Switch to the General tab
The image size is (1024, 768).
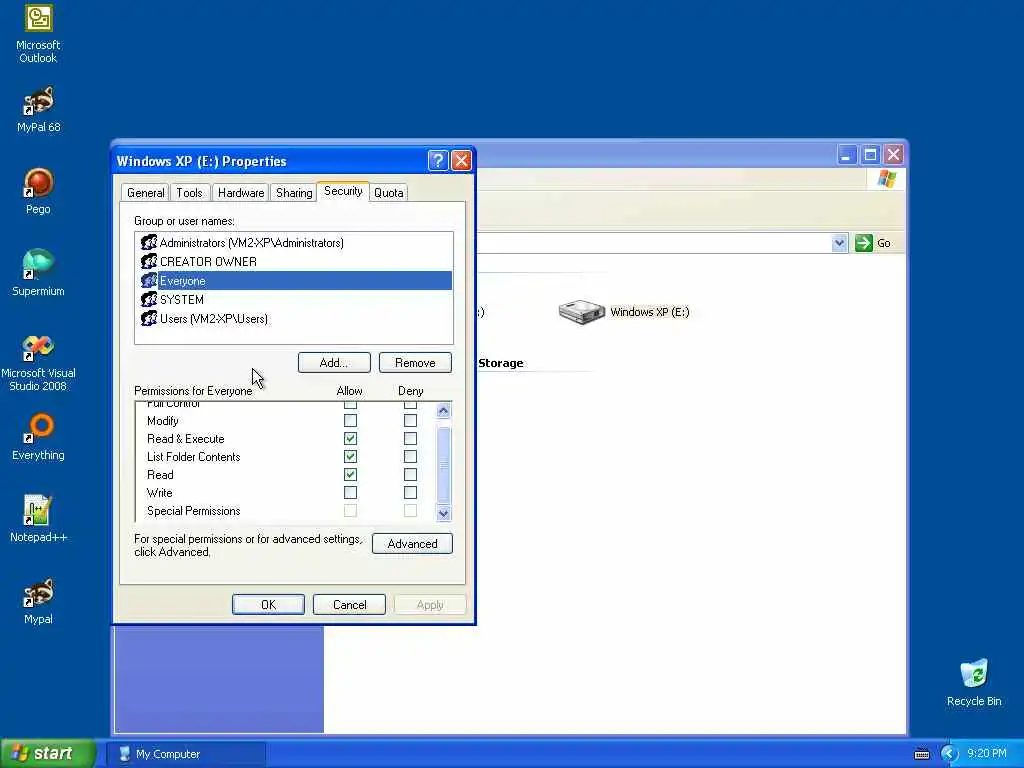(145, 193)
